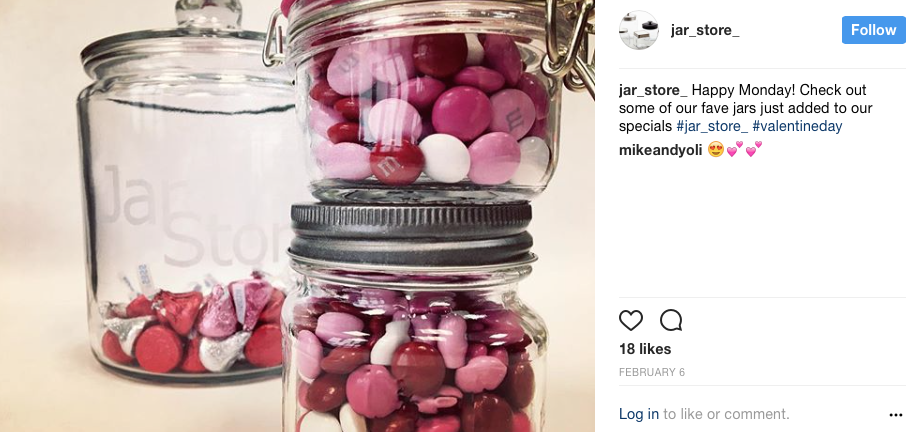Click the "to like or comment" text
Viewport: 922px width, 432px height.
[x=726, y=414]
